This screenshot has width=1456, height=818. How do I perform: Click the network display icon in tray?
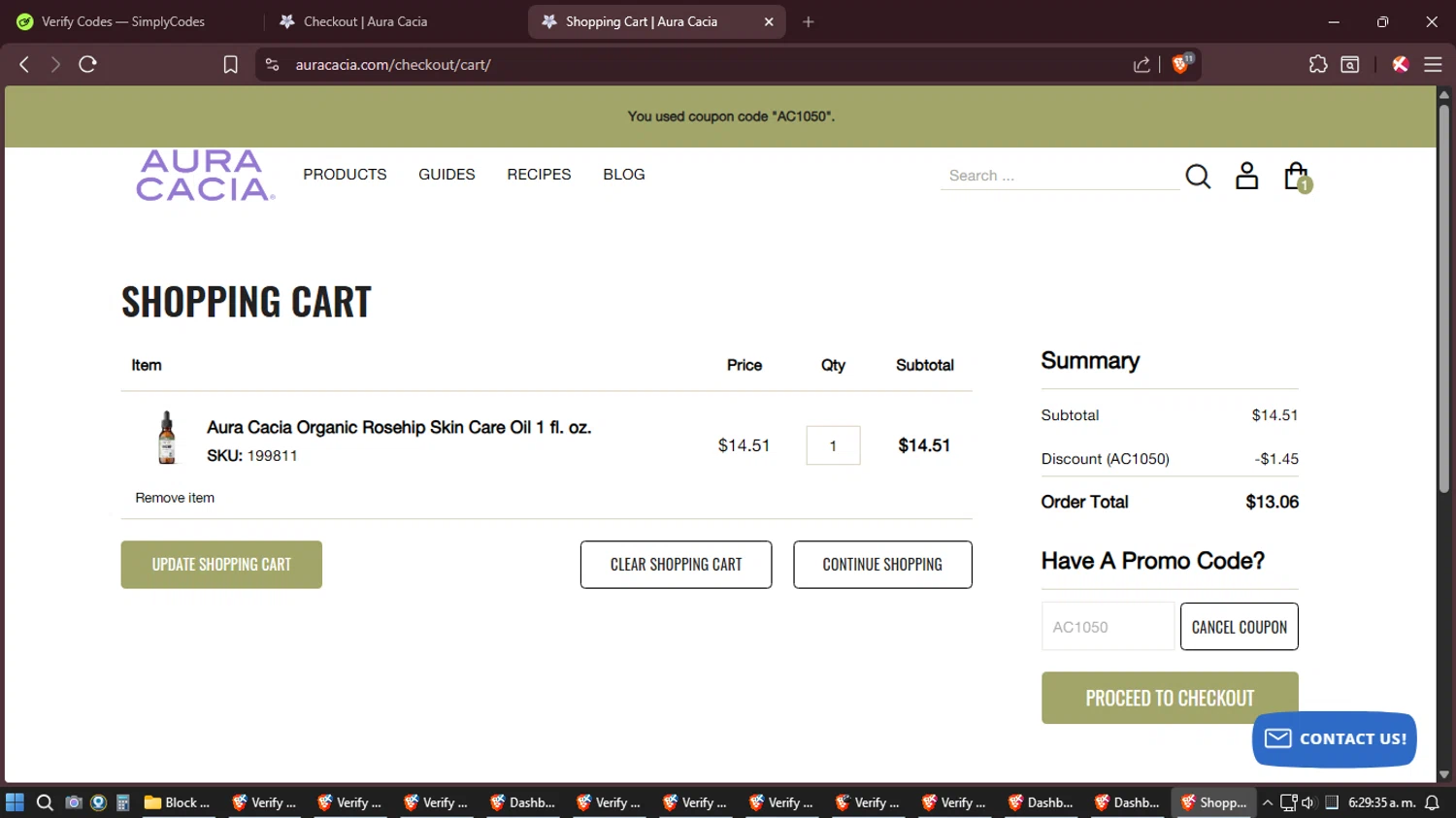click(x=1288, y=802)
